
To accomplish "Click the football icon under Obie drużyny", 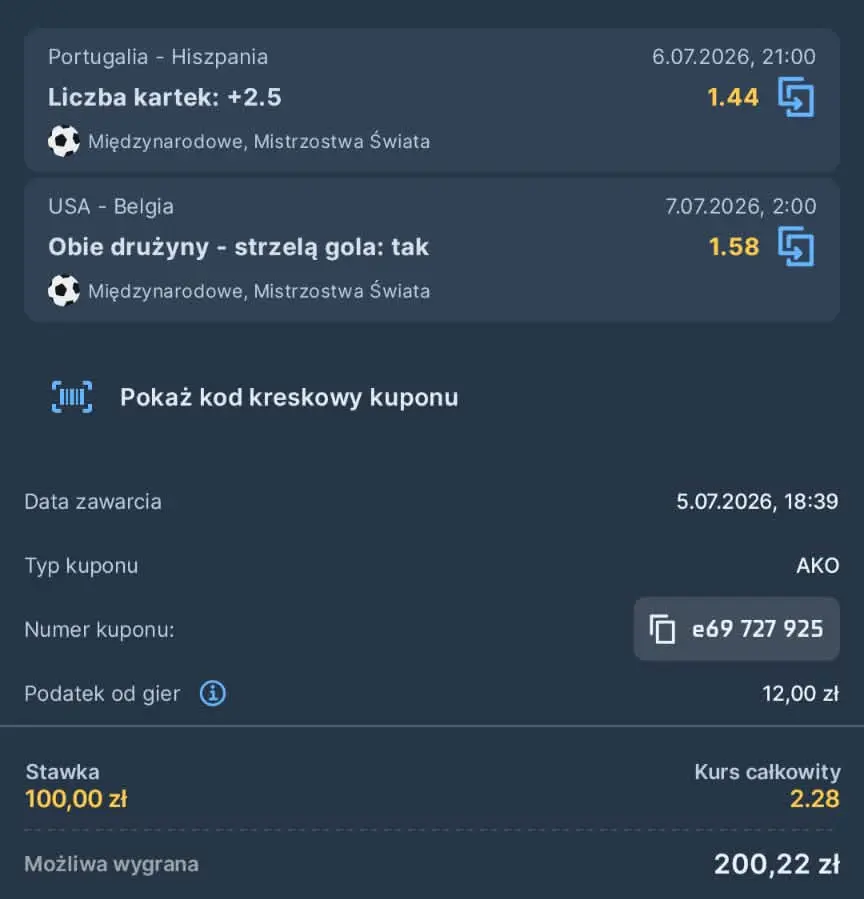I will coord(64,291).
